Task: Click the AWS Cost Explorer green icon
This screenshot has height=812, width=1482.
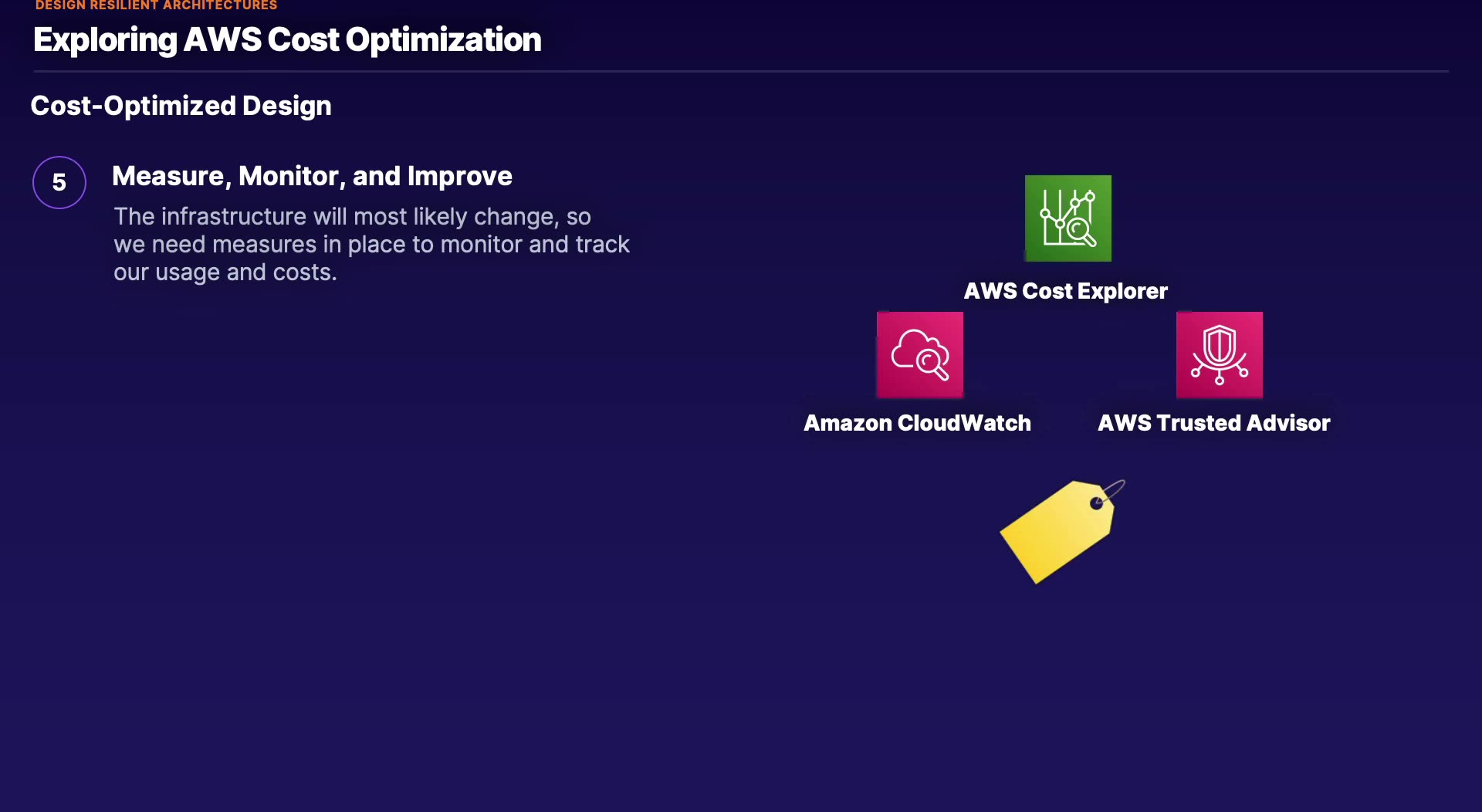Action: pyautogui.click(x=1068, y=218)
